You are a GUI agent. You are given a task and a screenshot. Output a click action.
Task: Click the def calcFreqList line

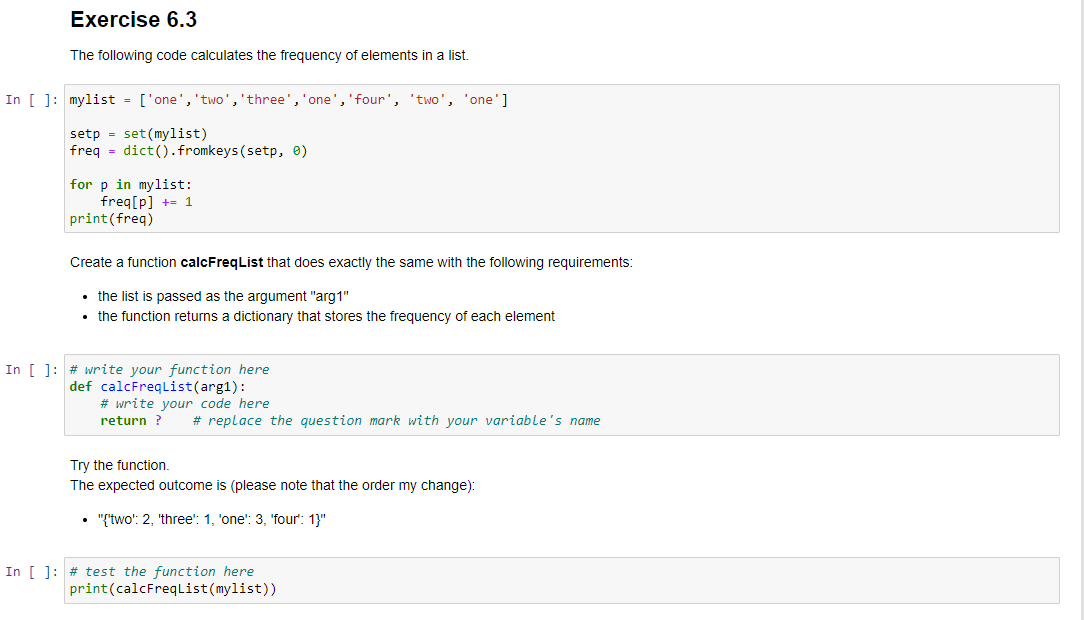160,386
